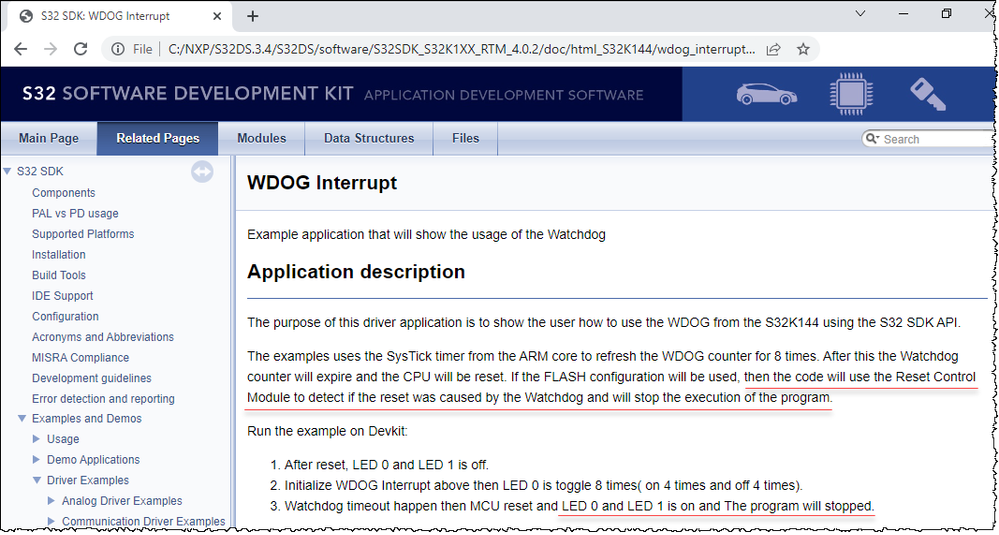Open the IDE Support page
Screen dimensions: 999x535
coord(62,296)
